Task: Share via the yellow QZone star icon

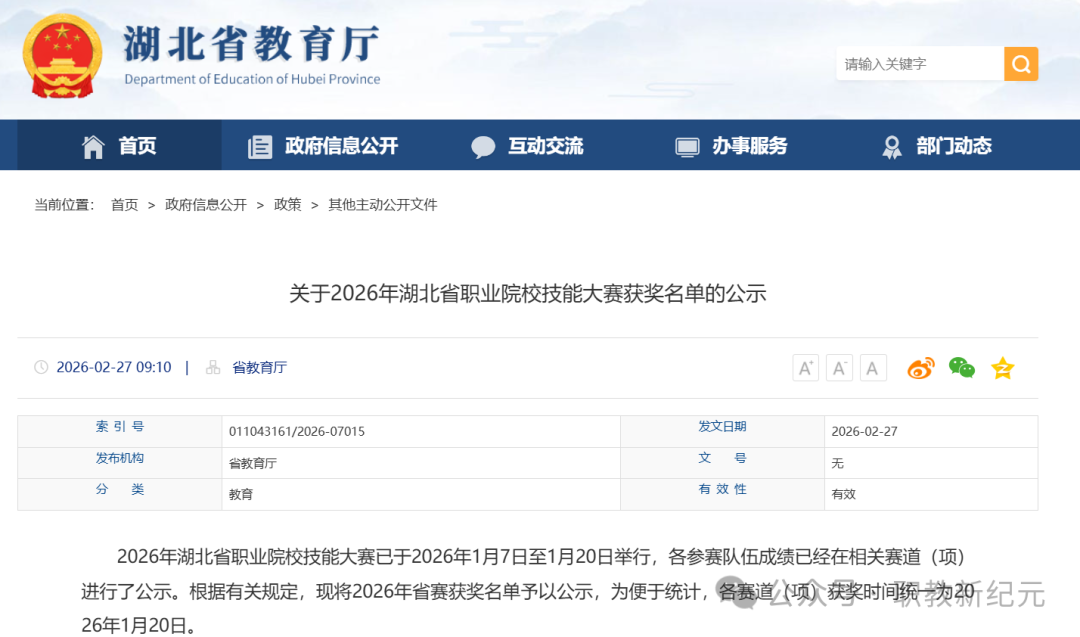Action: coord(1003,368)
